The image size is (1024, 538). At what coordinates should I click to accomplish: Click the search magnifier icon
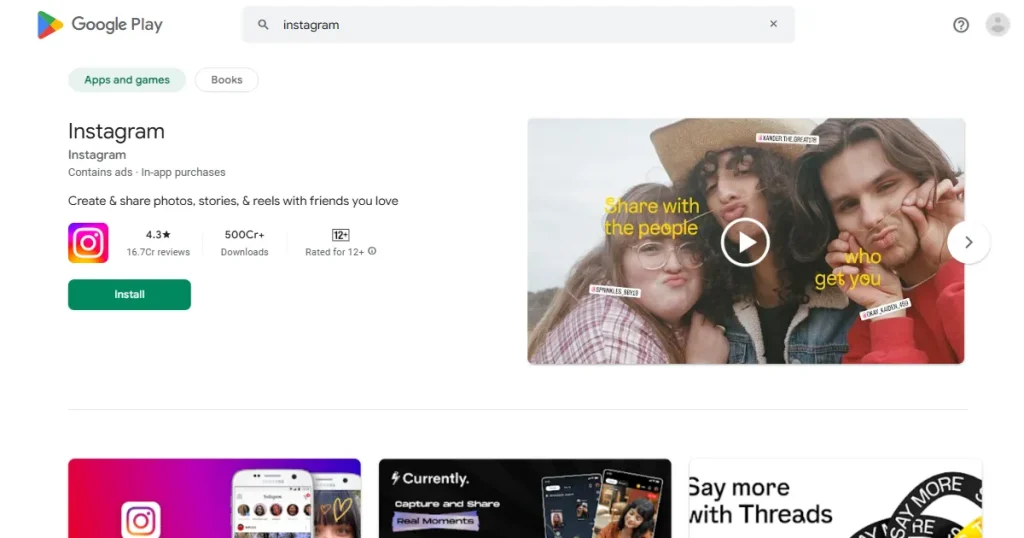[x=263, y=25]
